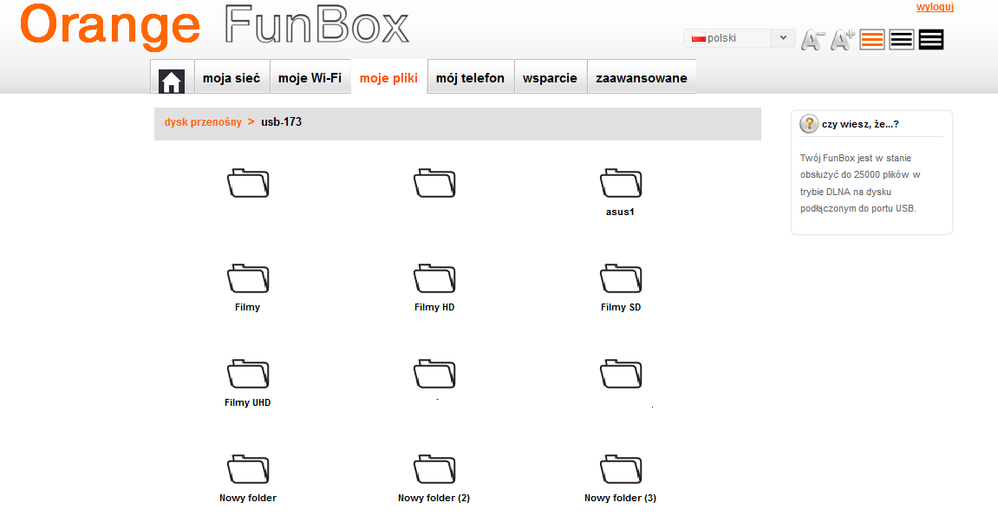Go to the zaawansowane tab
The image size is (998, 516).
click(x=641, y=78)
